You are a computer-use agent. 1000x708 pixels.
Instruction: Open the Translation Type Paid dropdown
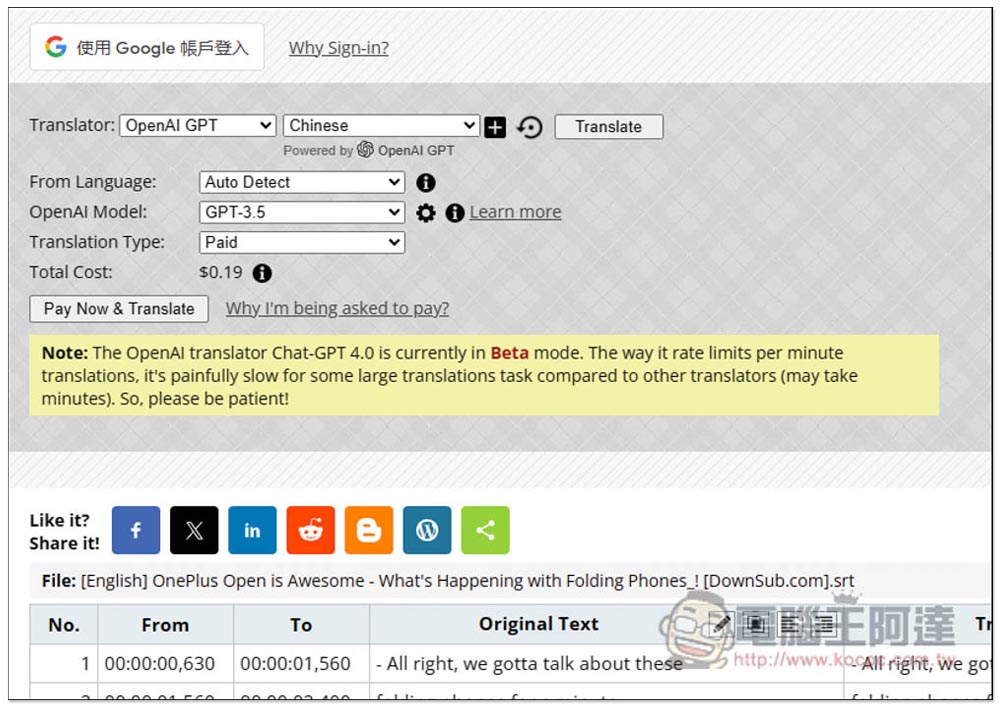point(302,242)
